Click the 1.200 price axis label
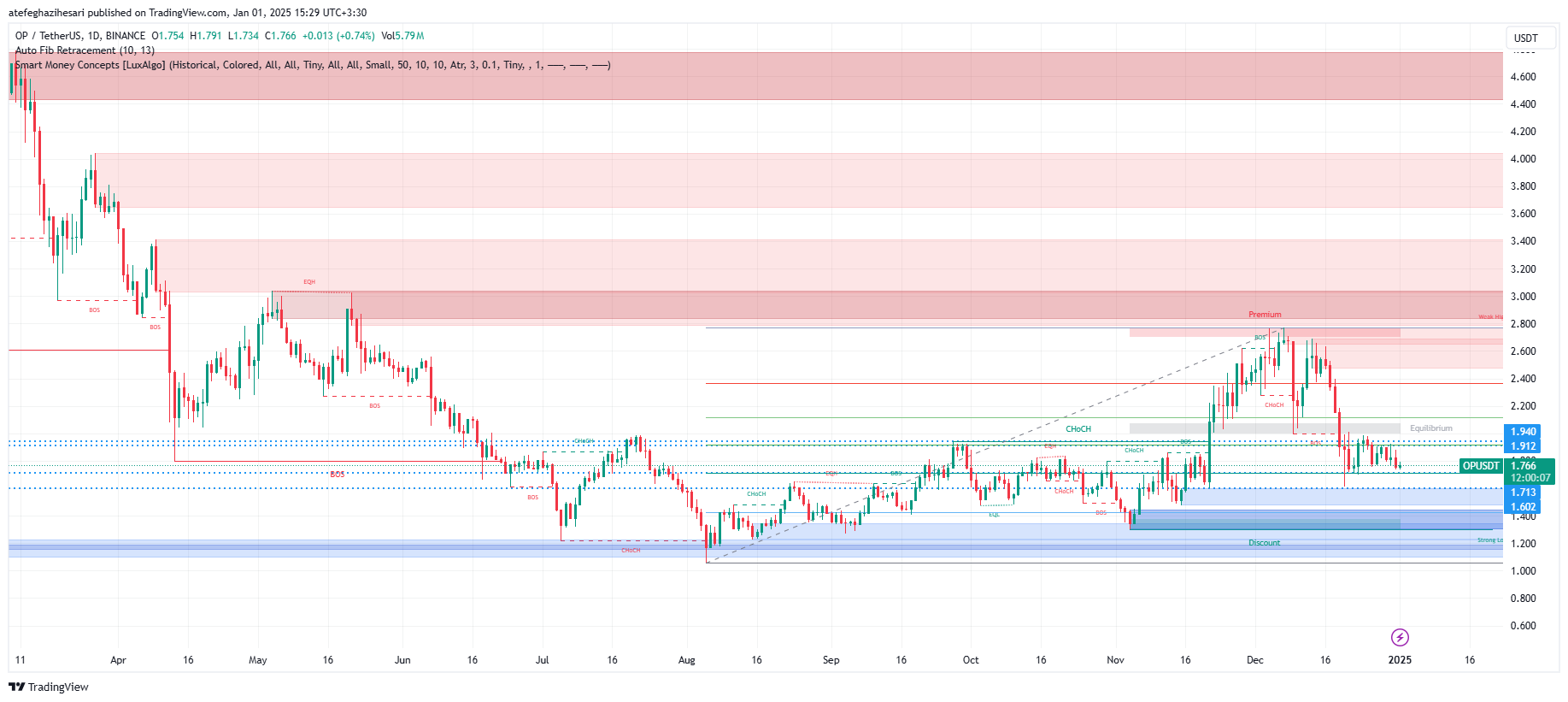The height and width of the screenshot is (702, 1568). point(1523,544)
